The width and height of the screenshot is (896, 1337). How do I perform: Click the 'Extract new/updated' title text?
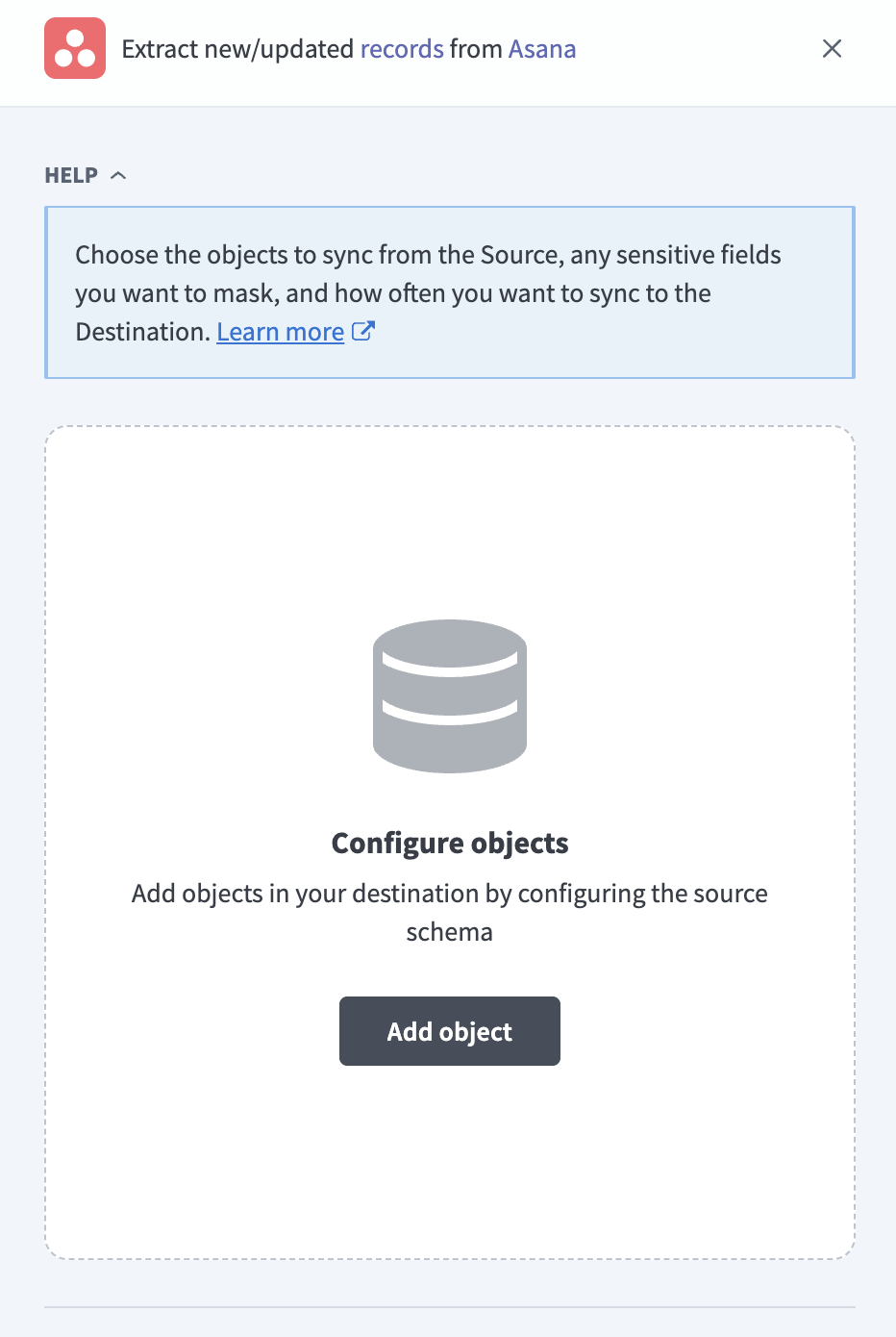pyautogui.click(x=237, y=49)
